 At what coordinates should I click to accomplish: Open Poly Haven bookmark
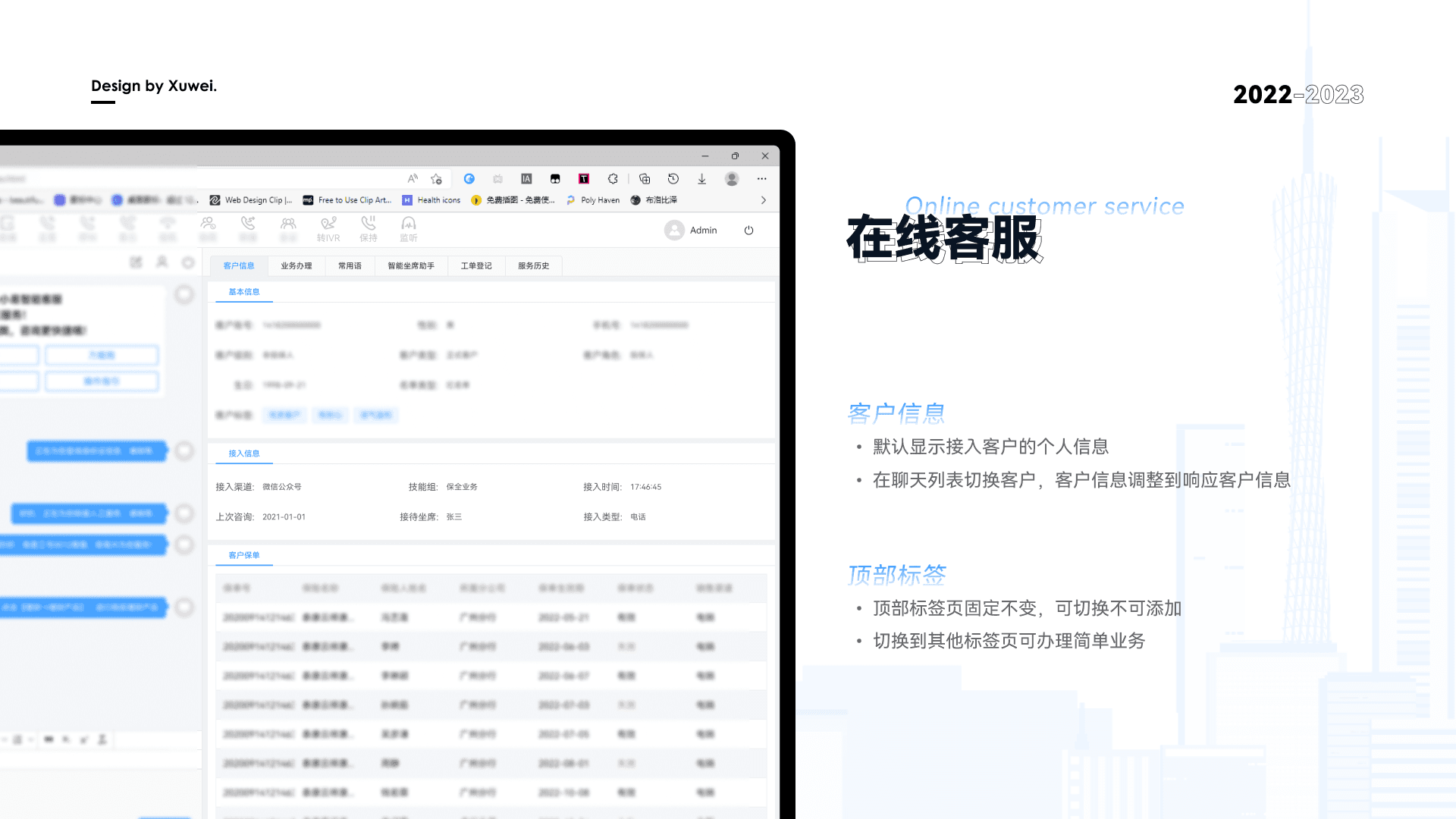click(592, 200)
